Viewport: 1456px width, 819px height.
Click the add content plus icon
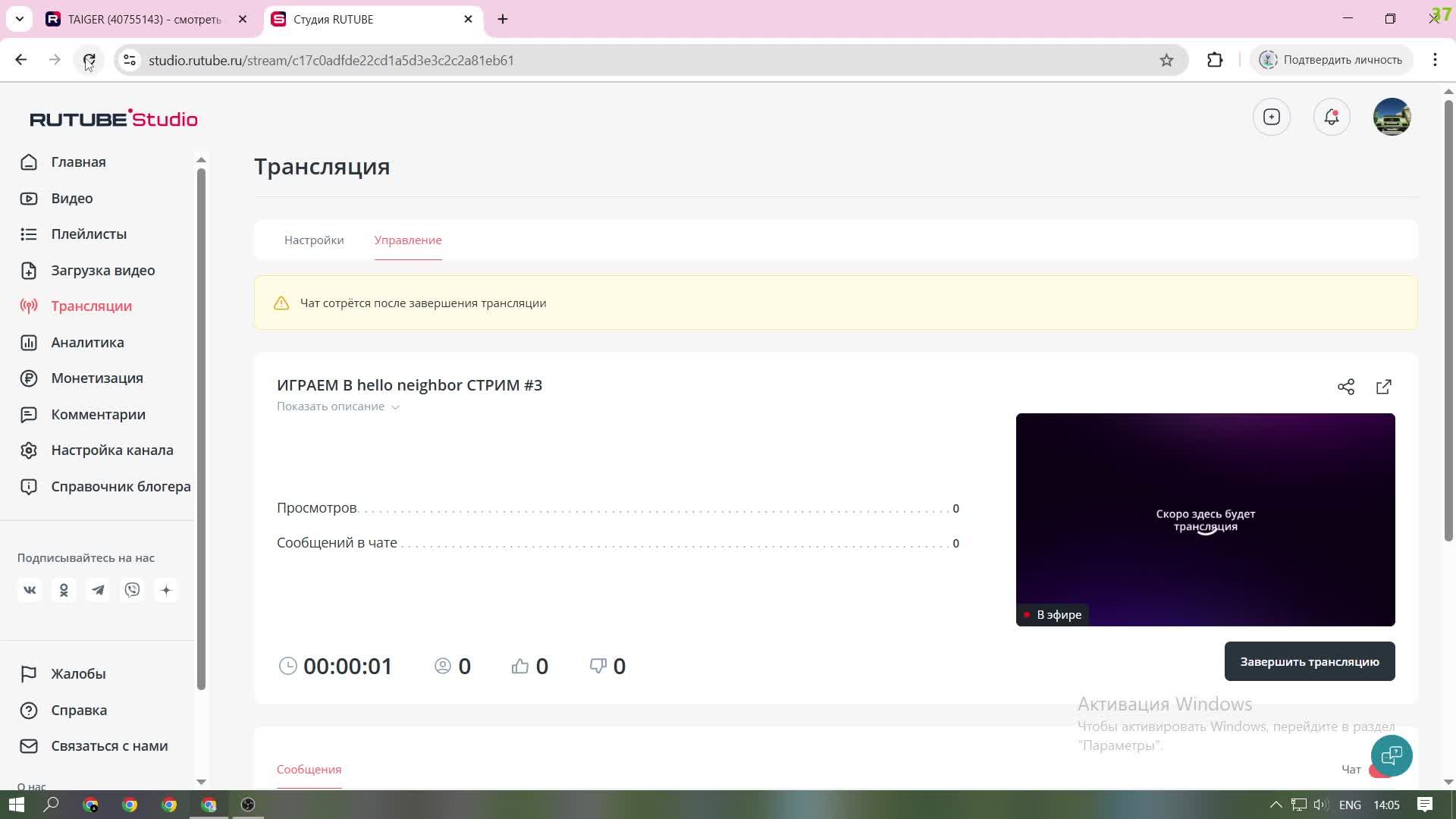pos(1272,117)
